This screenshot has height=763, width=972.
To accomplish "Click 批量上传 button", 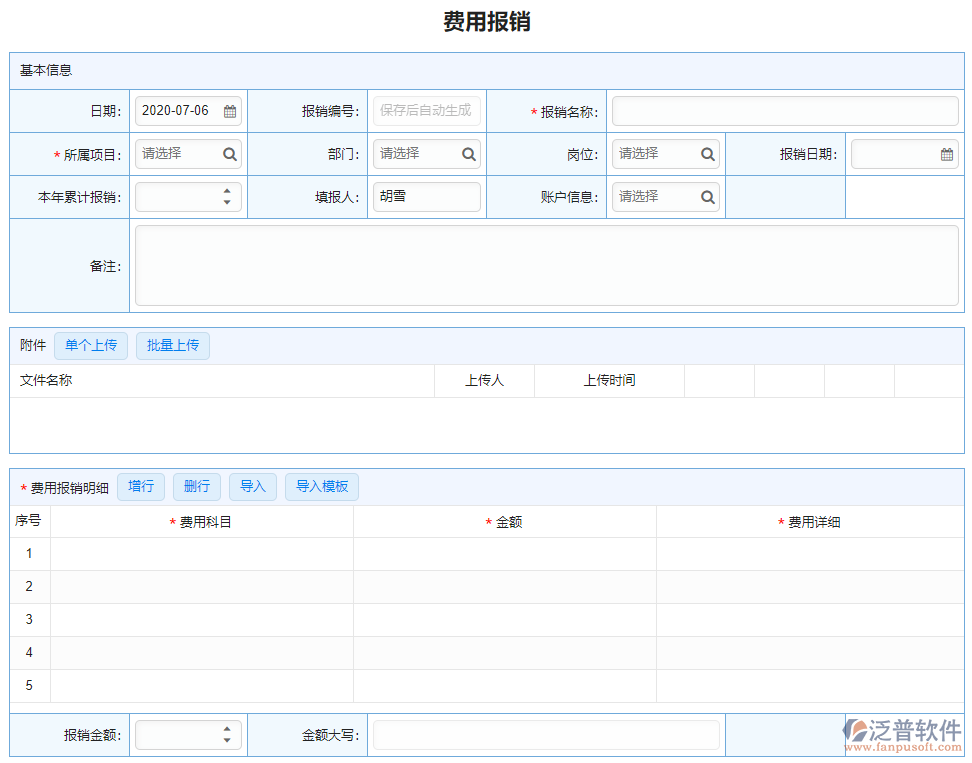I will (x=173, y=346).
